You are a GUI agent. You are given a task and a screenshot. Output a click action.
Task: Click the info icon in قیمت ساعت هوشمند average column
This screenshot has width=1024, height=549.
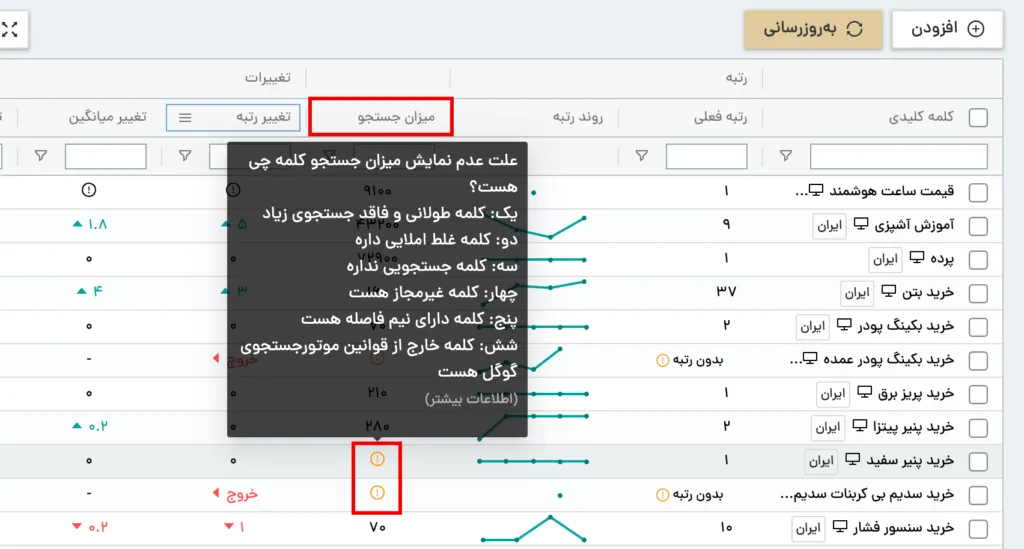pos(89,190)
